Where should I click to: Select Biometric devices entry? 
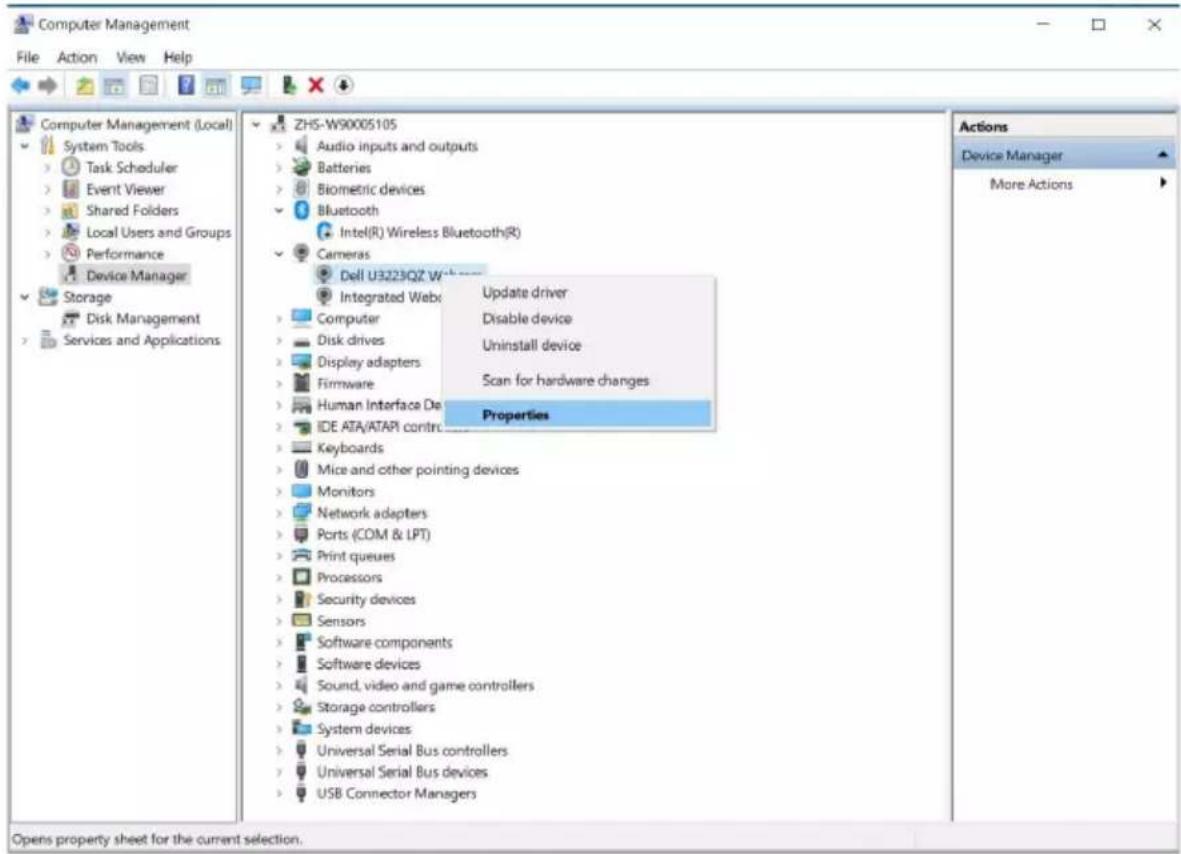coord(371,188)
